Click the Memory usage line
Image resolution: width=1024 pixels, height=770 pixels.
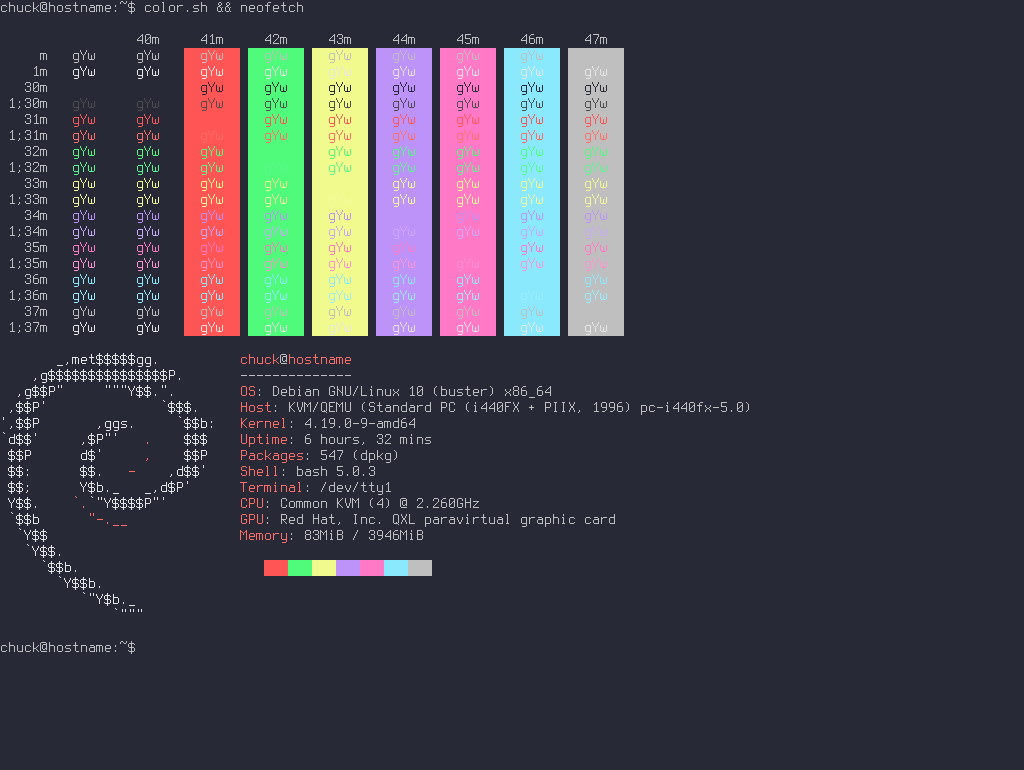(332, 536)
